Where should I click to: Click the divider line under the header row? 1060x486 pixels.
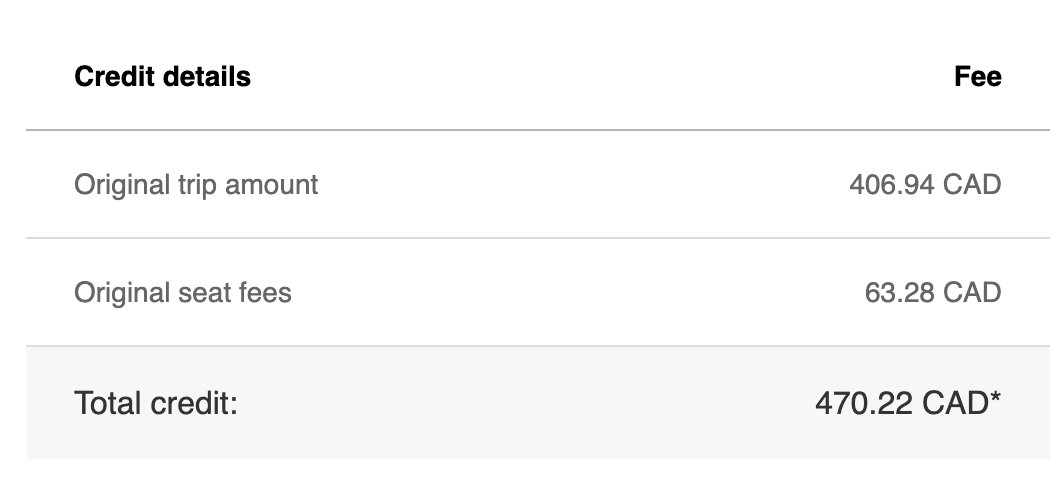click(537, 129)
